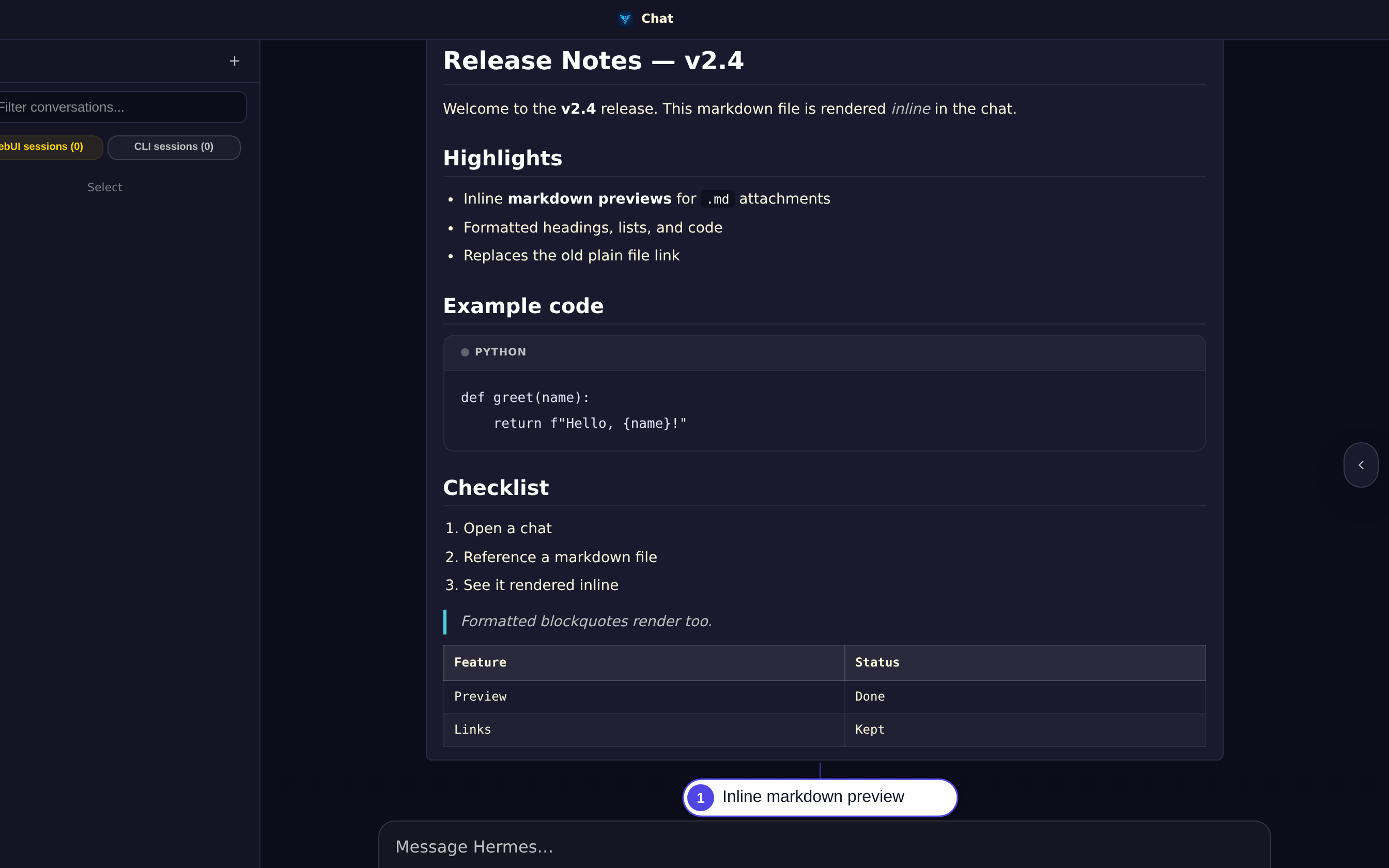Image resolution: width=1389 pixels, height=868 pixels.
Task: Click 'Reference a markdown file' list item
Action: (x=560, y=557)
